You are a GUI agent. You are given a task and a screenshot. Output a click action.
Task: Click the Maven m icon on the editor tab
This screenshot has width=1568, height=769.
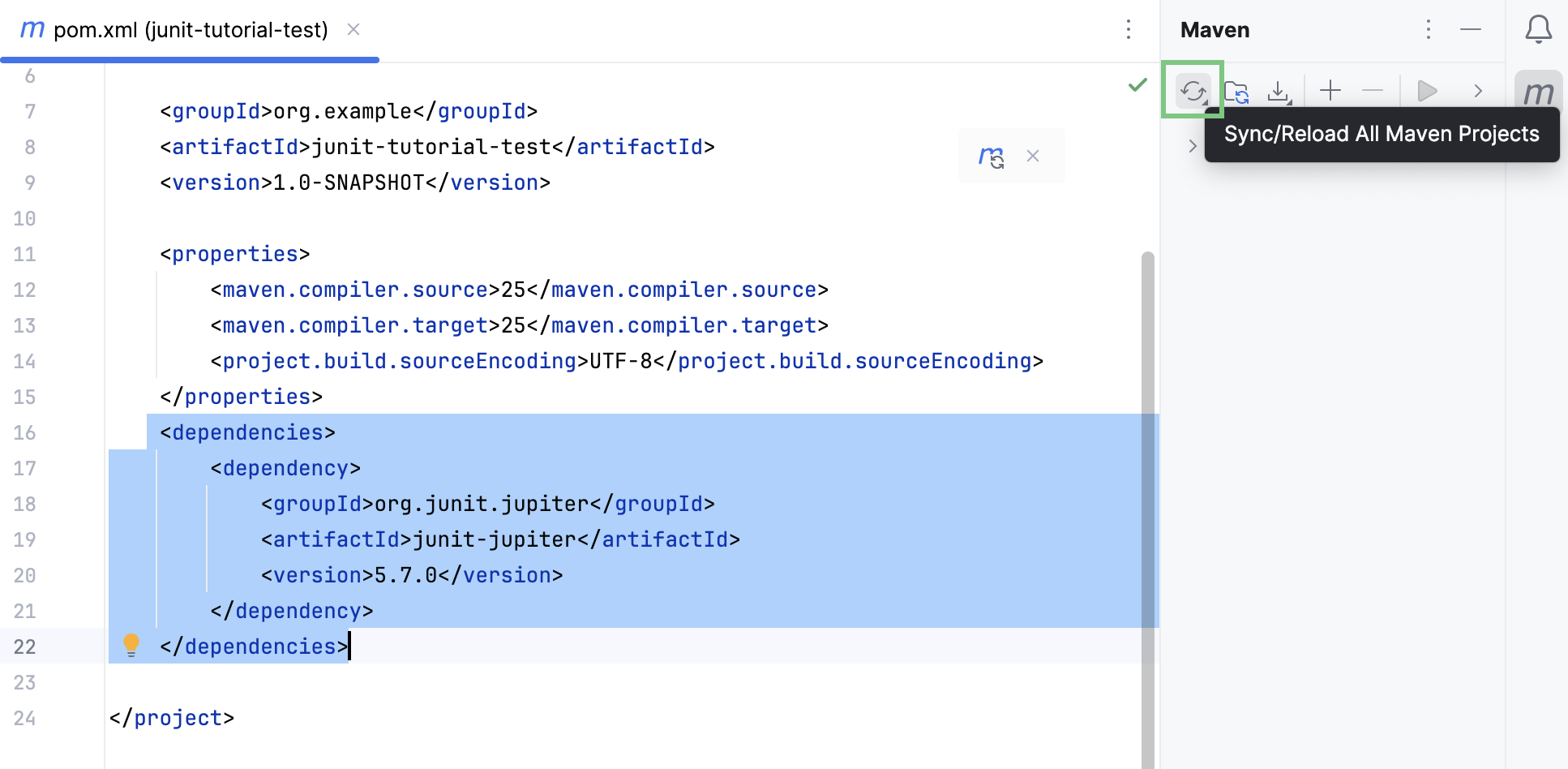coord(30,29)
